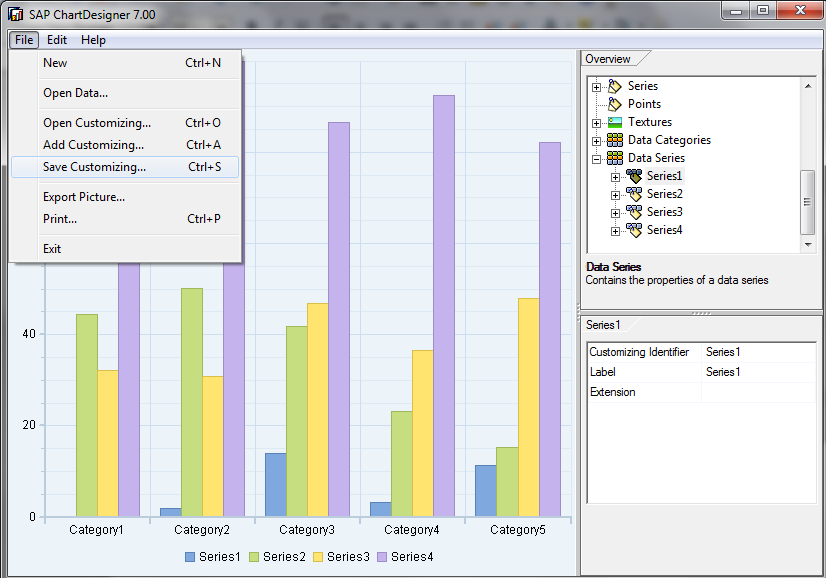Edit the Customizing Identifier value field
The width and height of the screenshot is (826, 578).
point(759,352)
